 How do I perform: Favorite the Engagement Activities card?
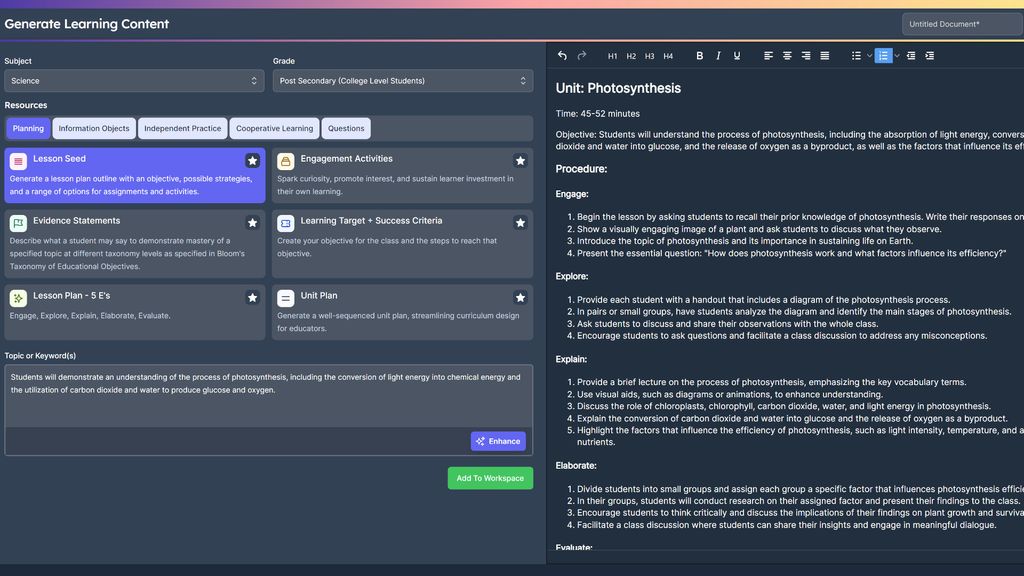(x=520, y=159)
